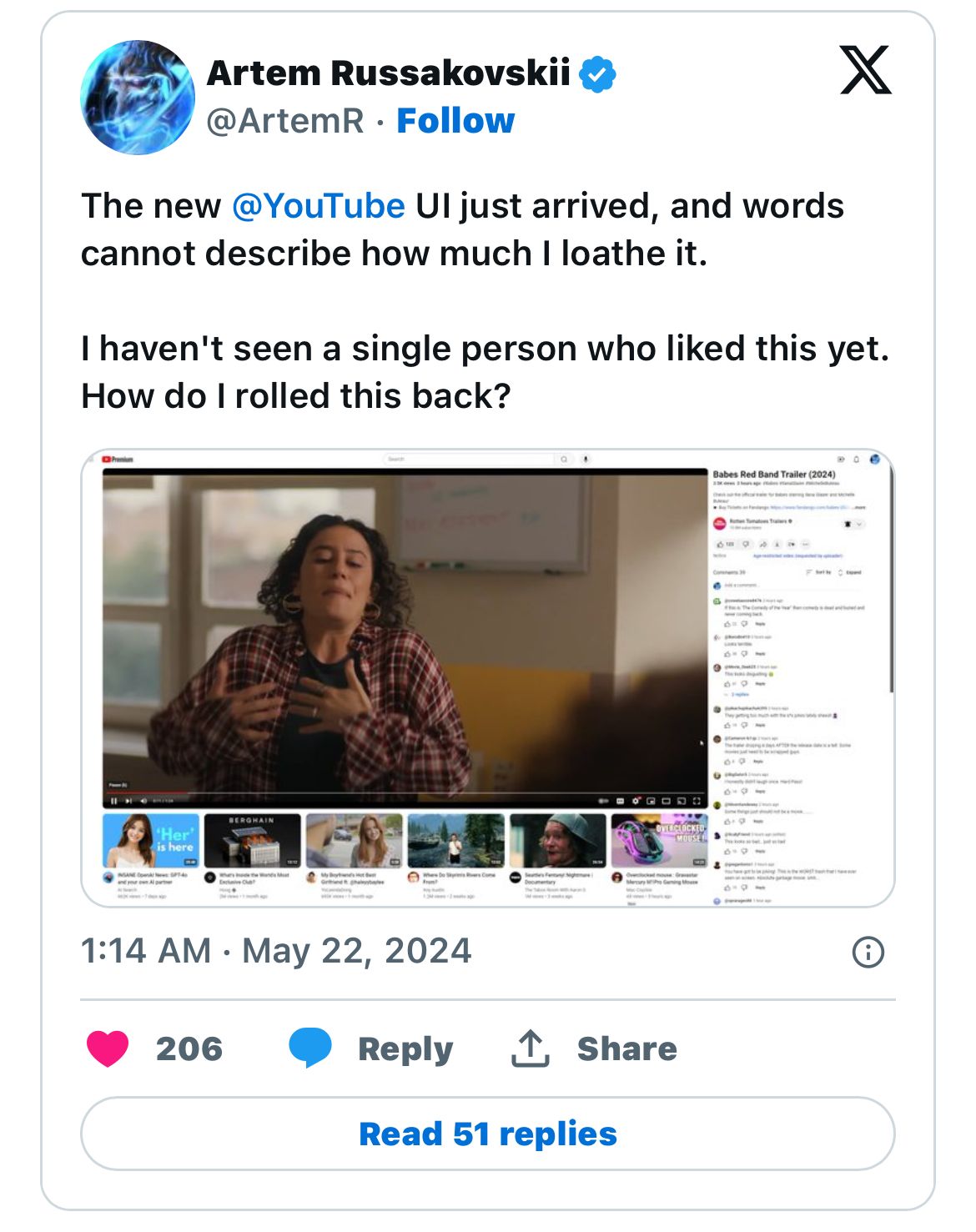Click the Berghain video thumbnail in screenshot
The image size is (976, 1232).
coord(252,840)
